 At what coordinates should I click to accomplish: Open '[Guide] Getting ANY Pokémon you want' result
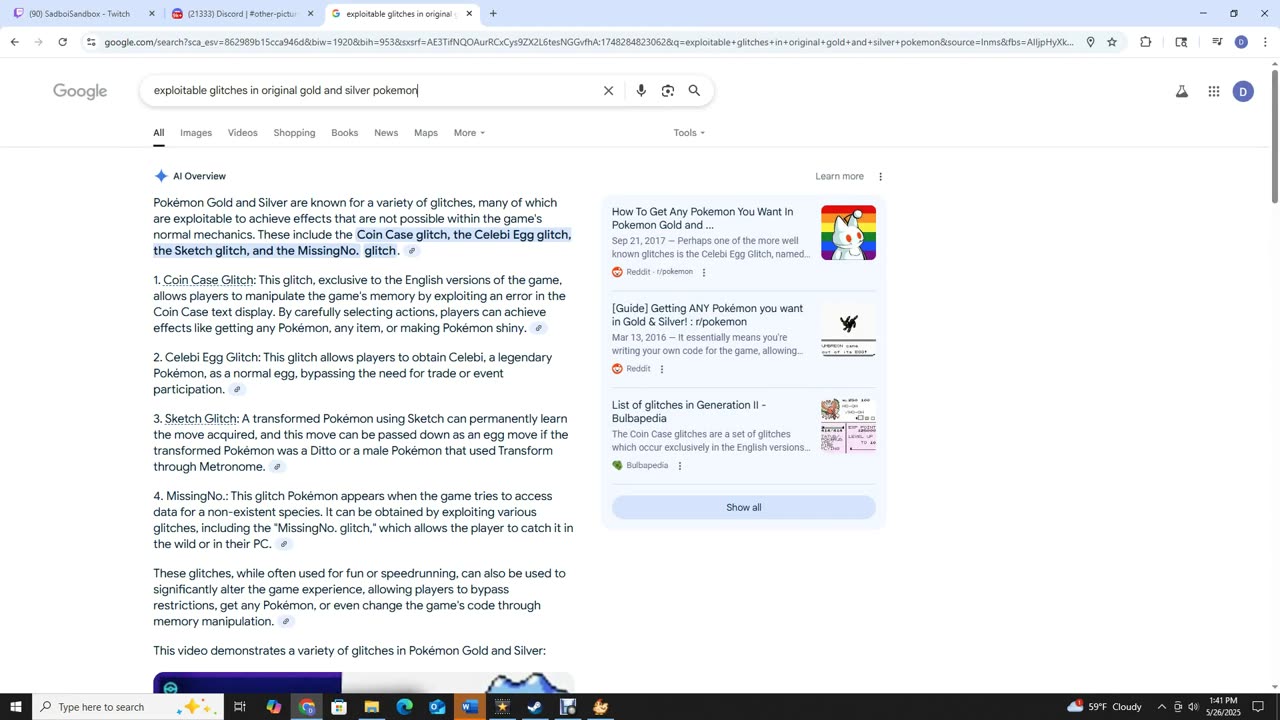(707, 316)
